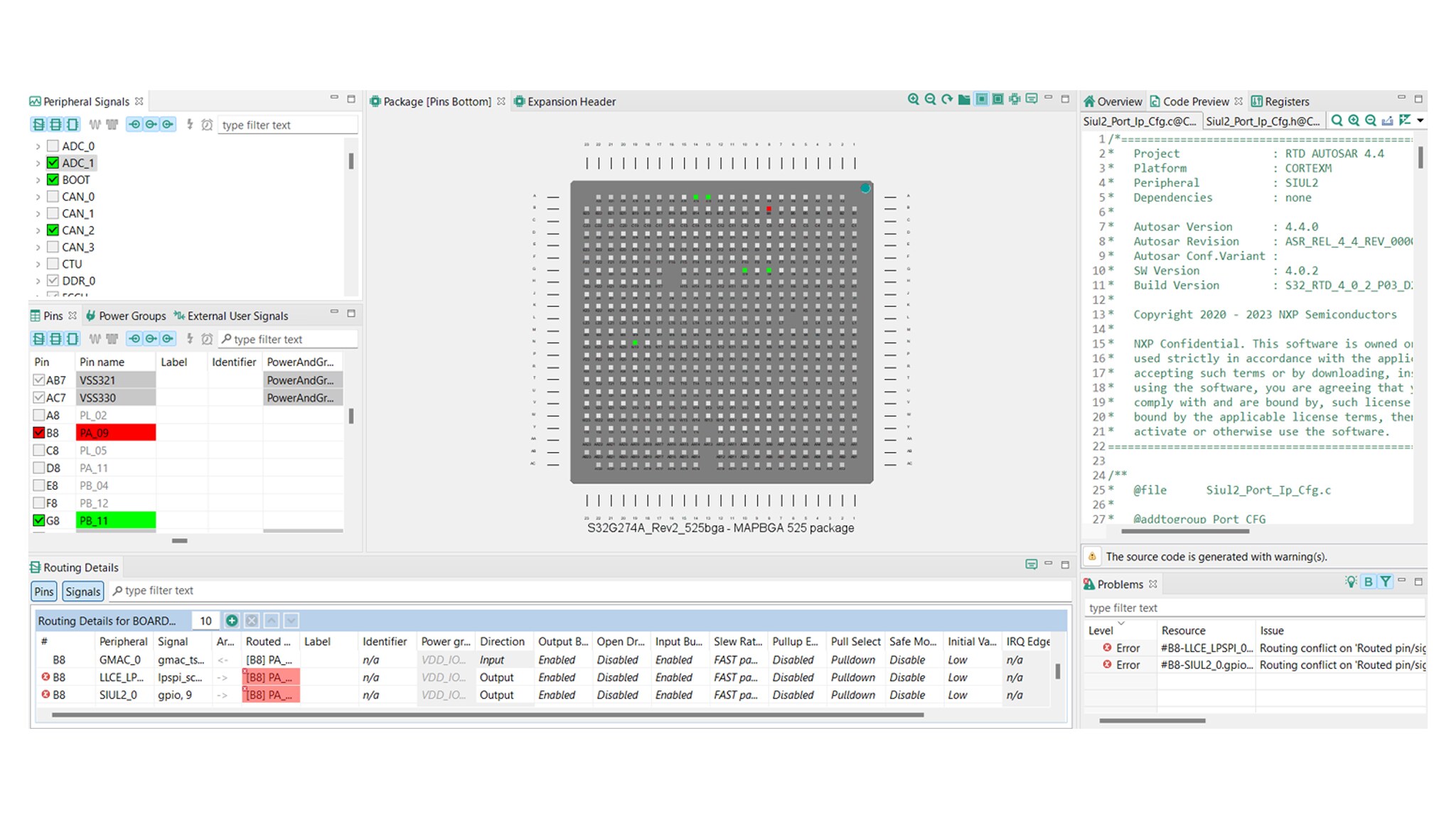
Task: Click the search icon in Code Preview
Action: 1337,121
